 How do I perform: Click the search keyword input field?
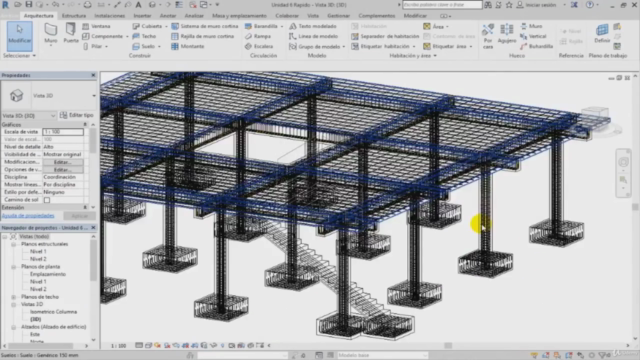click(x=442, y=4)
